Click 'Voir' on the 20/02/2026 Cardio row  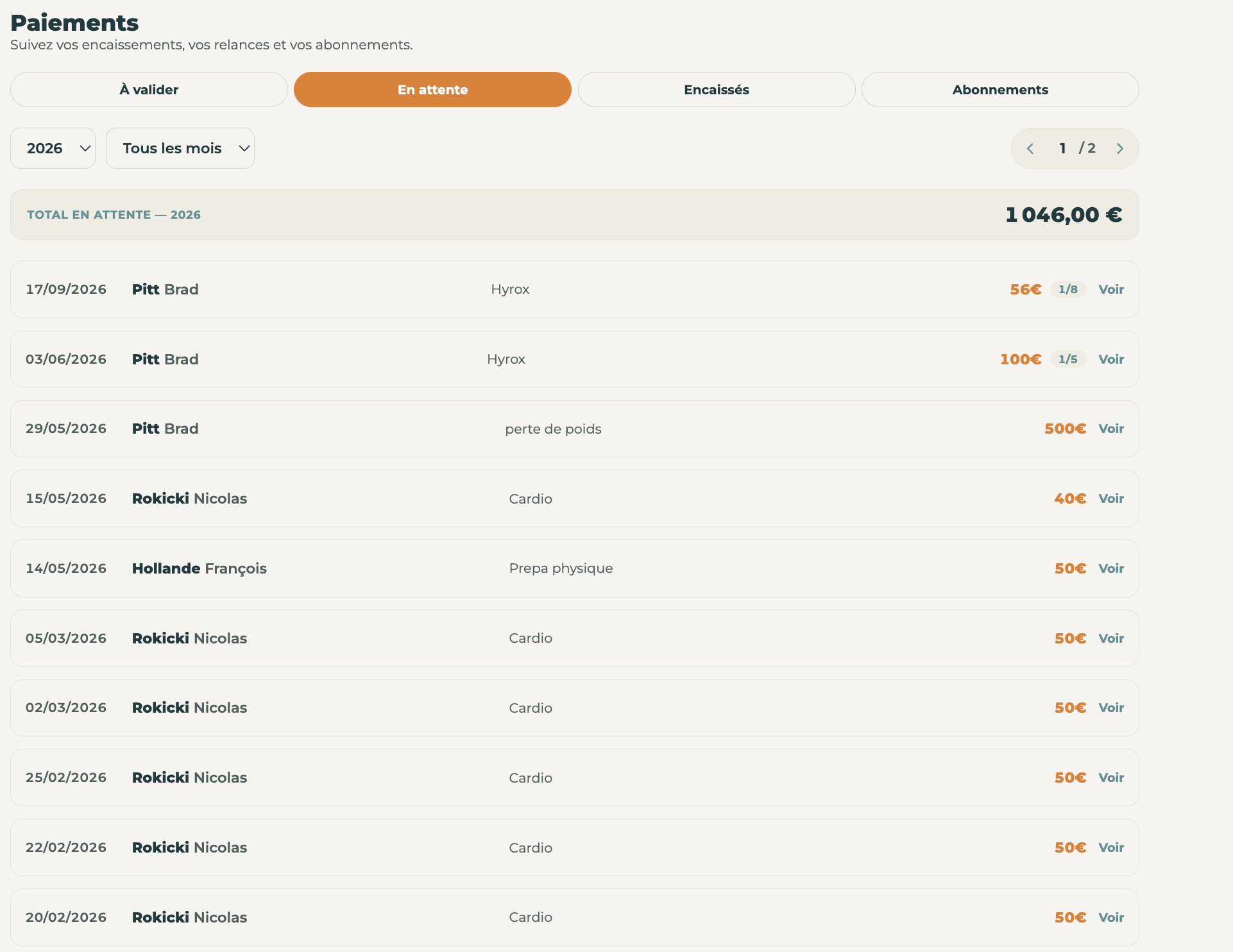(x=1111, y=917)
